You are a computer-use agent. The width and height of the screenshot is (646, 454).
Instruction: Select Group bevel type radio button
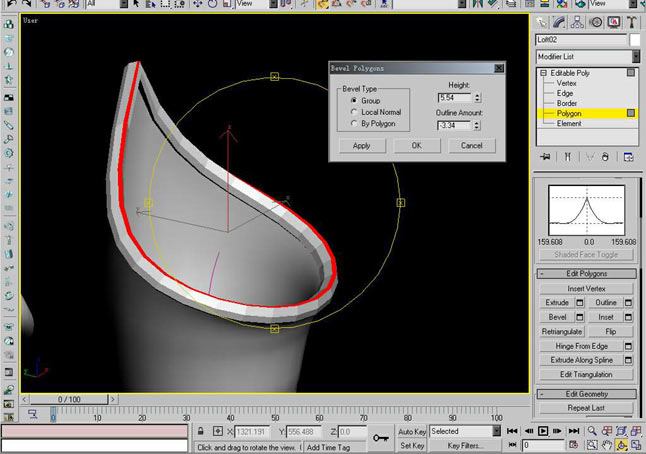click(x=354, y=101)
